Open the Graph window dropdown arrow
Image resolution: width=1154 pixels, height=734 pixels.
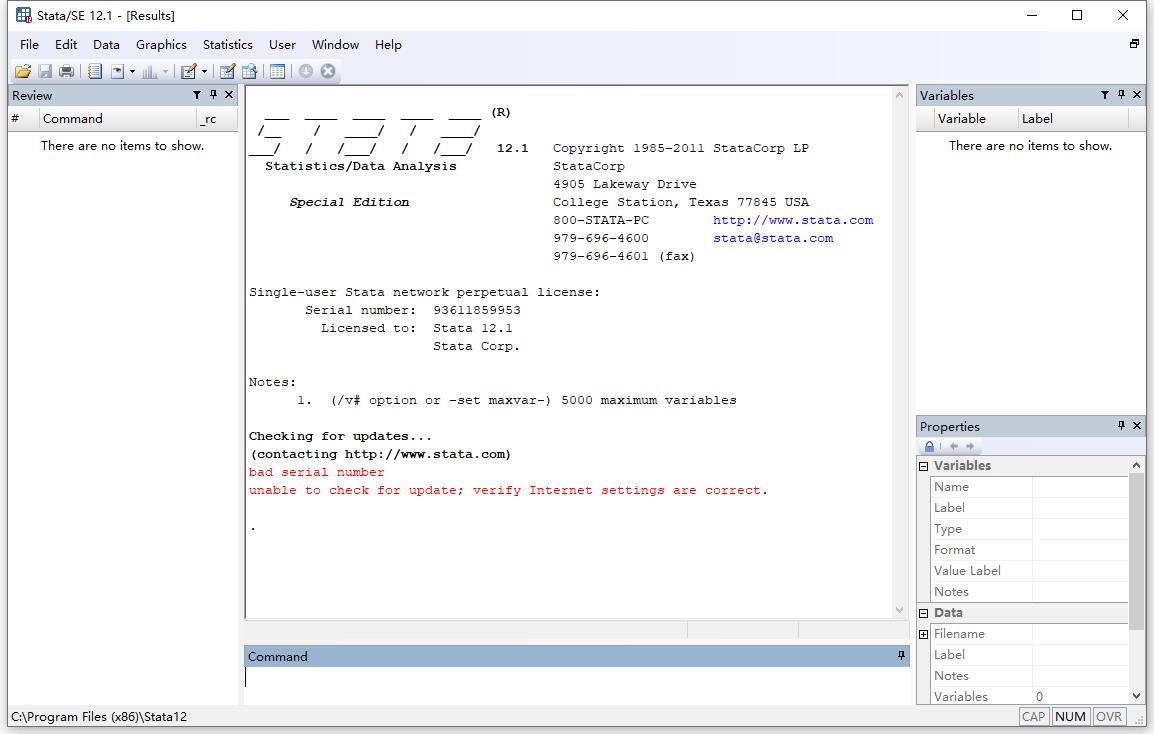(165, 71)
